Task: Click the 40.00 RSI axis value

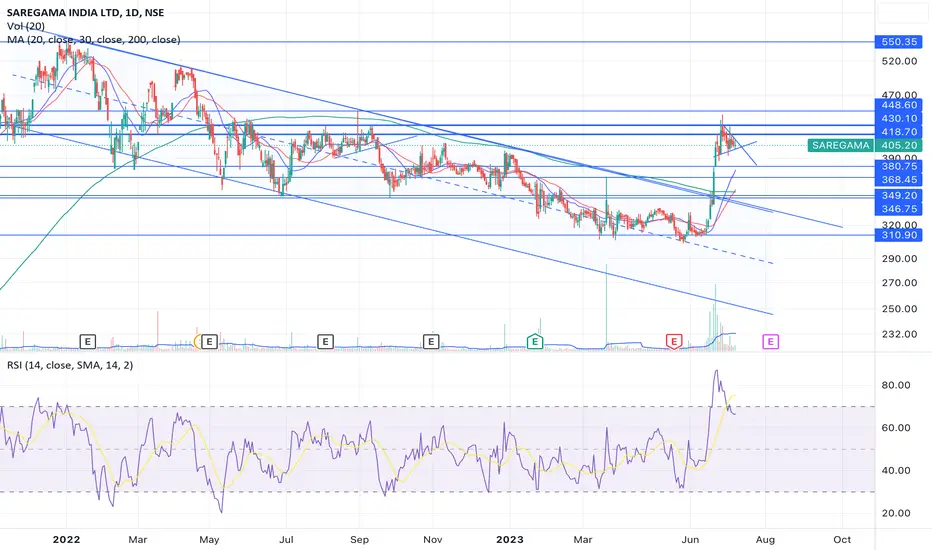Action: pyautogui.click(x=896, y=470)
